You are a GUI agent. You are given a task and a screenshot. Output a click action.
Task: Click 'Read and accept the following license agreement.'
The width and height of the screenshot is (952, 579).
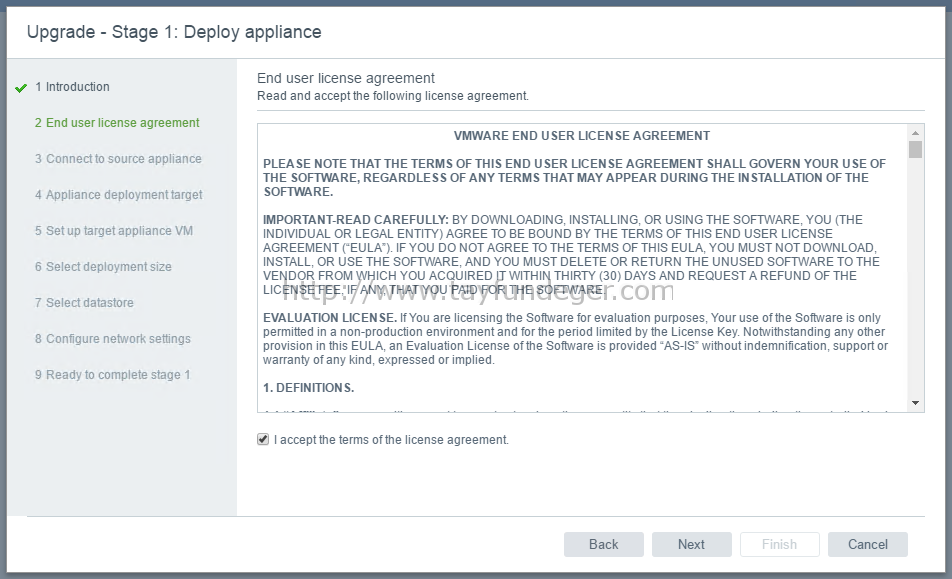coord(393,96)
